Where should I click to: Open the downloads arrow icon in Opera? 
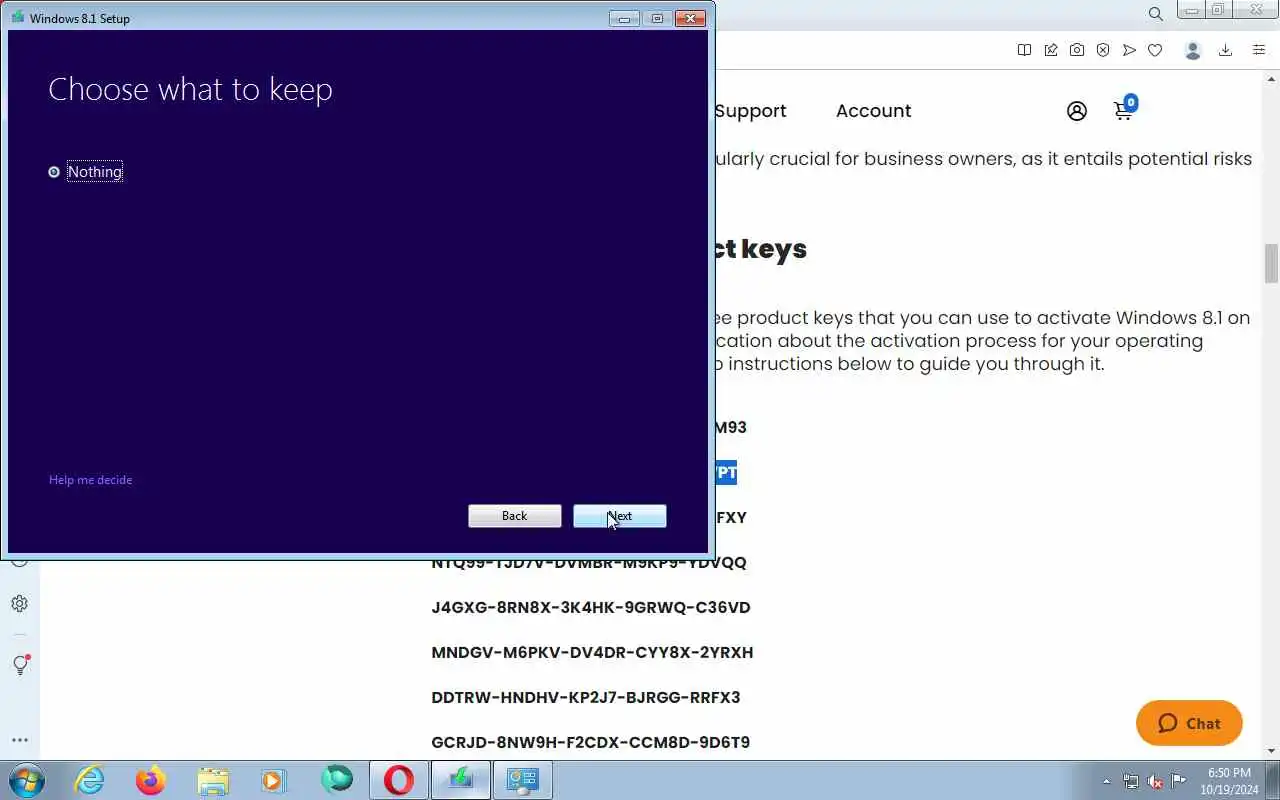click(1225, 50)
